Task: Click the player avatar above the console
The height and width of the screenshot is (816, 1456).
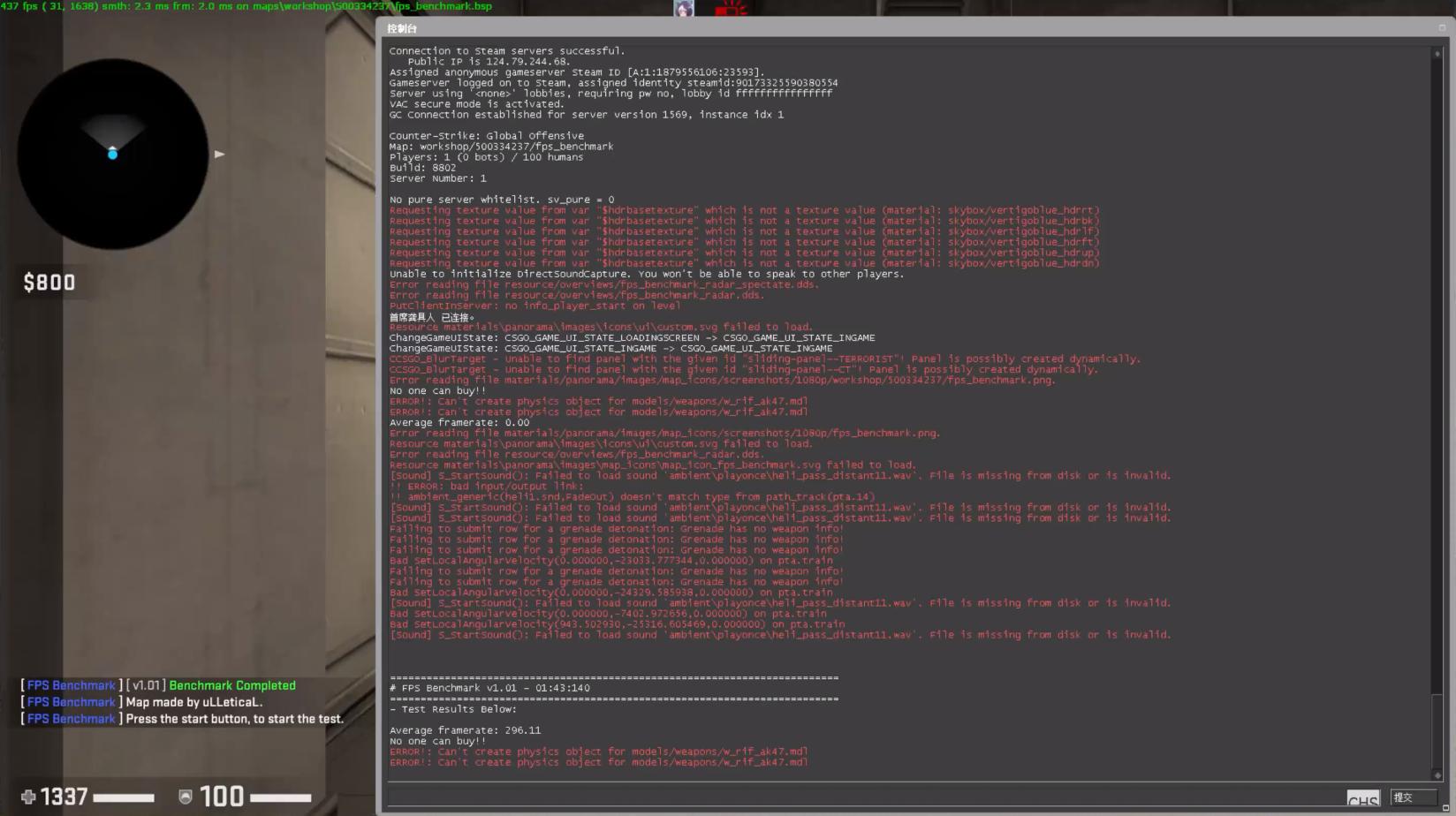Action: (x=684, y=9)
